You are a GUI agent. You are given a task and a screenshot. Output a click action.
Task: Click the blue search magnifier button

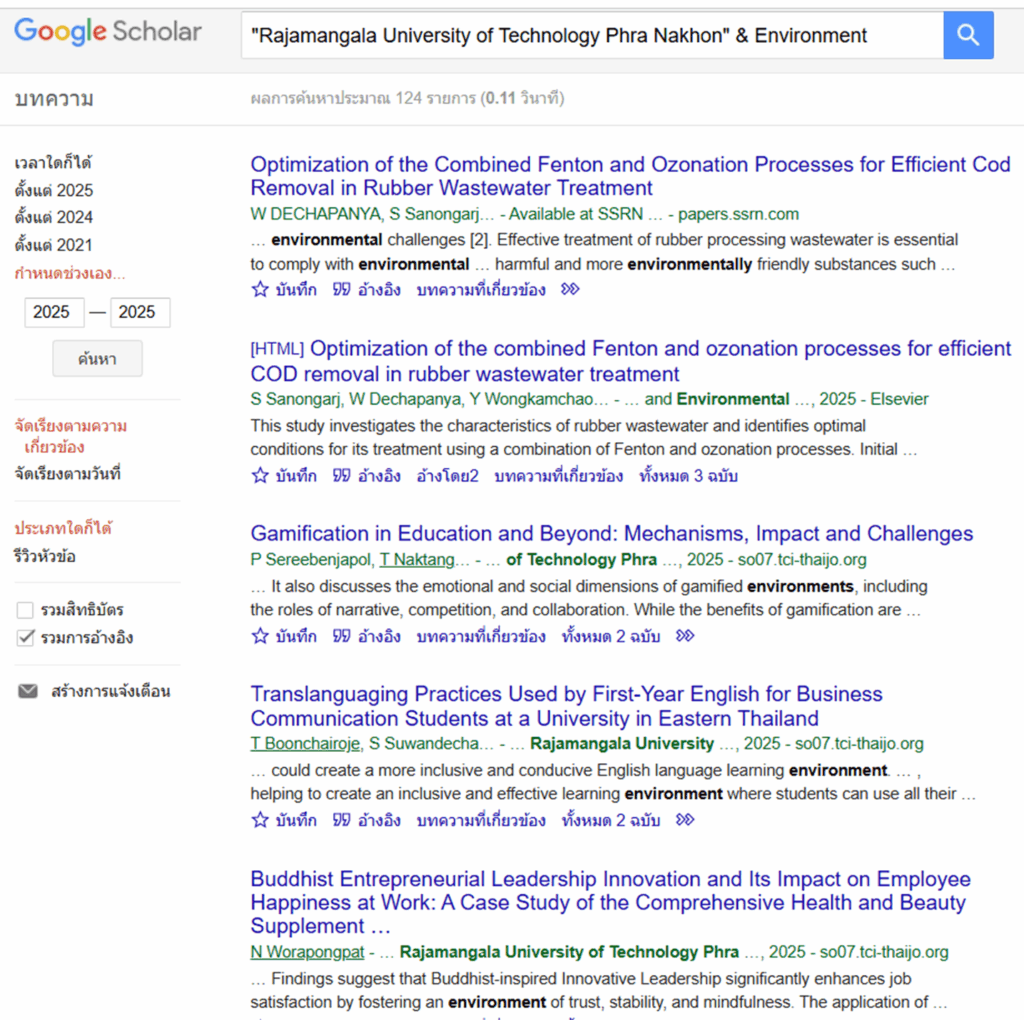[x=967, y=36]
